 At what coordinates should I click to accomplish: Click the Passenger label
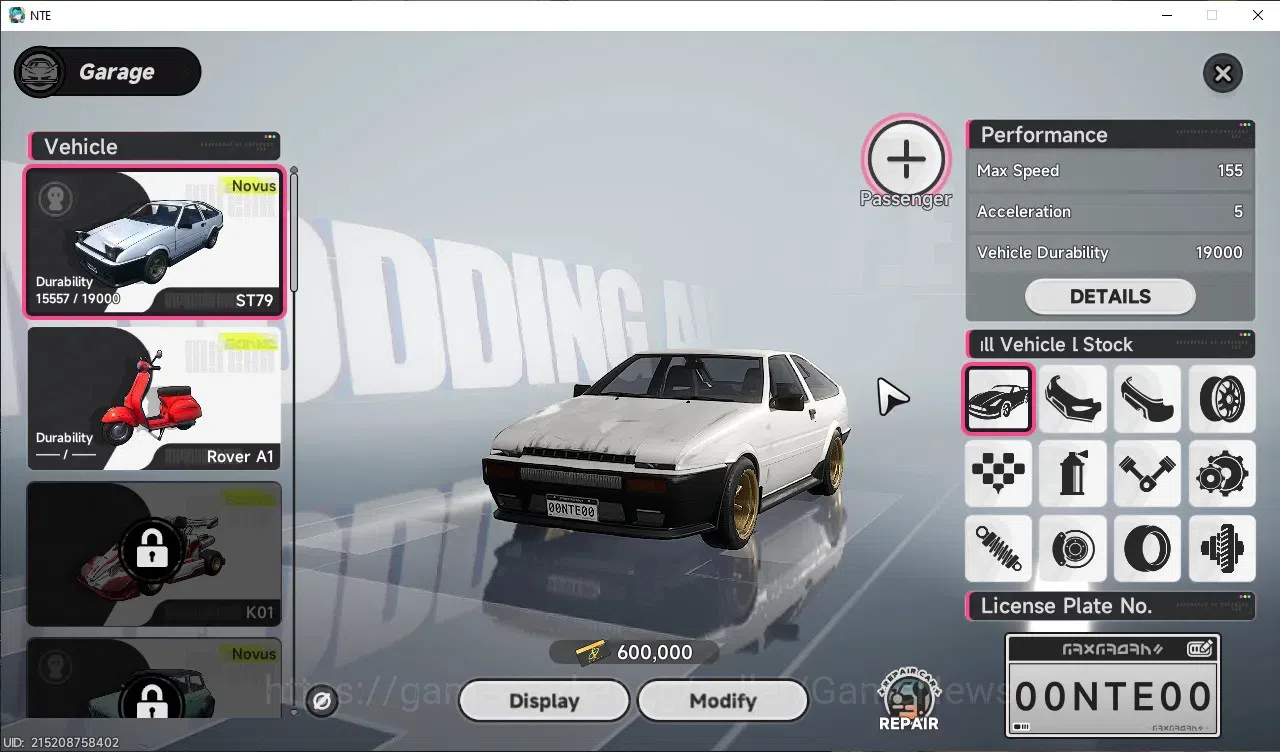coord(905,199)
